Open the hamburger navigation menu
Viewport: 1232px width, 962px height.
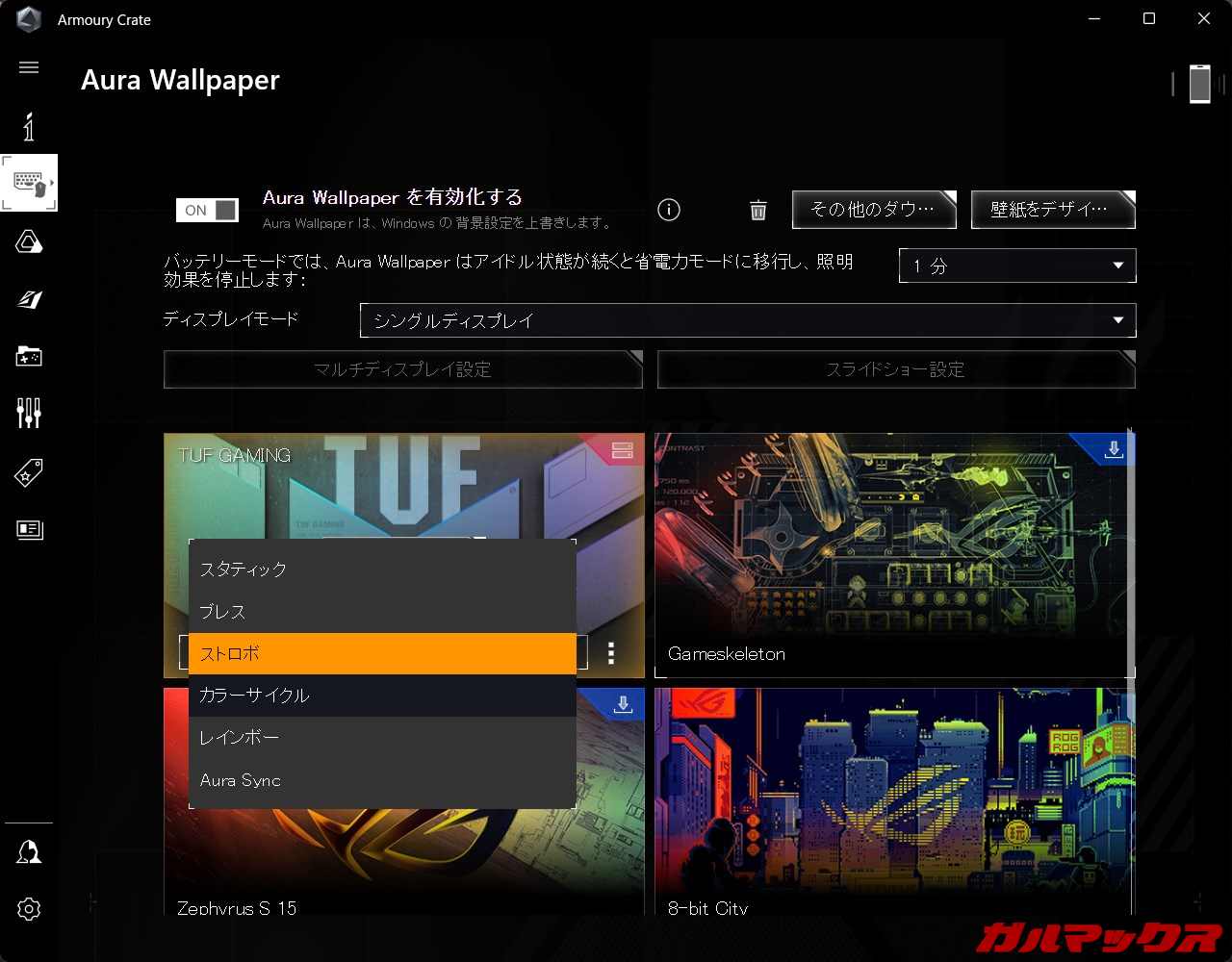(x=29, y=67)
